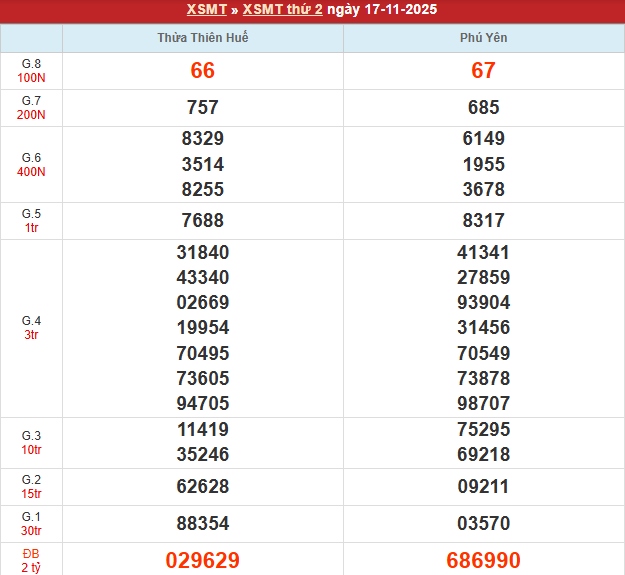
Task: Select the Phú Yên column header
Action: point(483,37)
